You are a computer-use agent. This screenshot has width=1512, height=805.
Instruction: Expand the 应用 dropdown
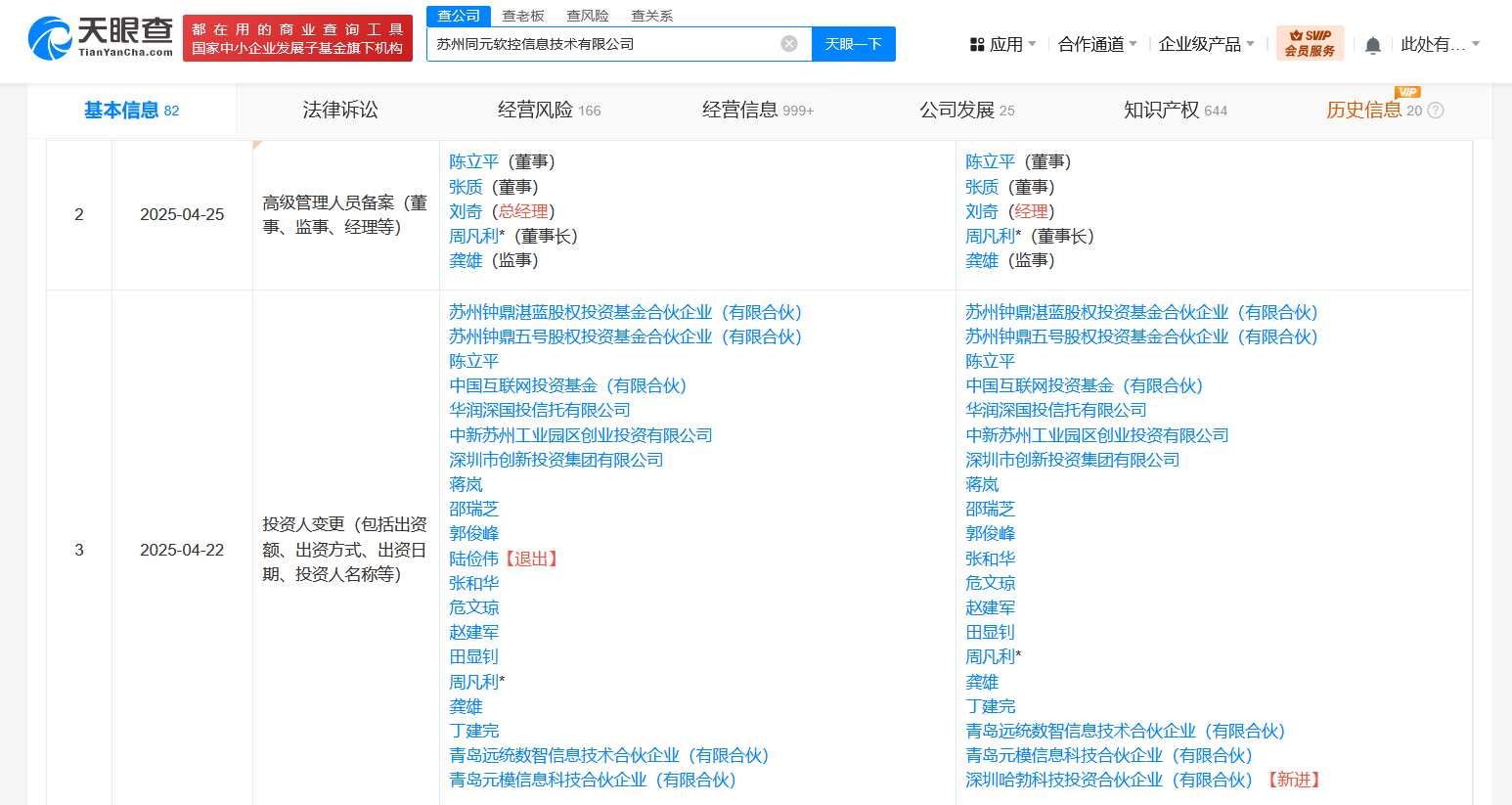click(x=1032, y=44)
